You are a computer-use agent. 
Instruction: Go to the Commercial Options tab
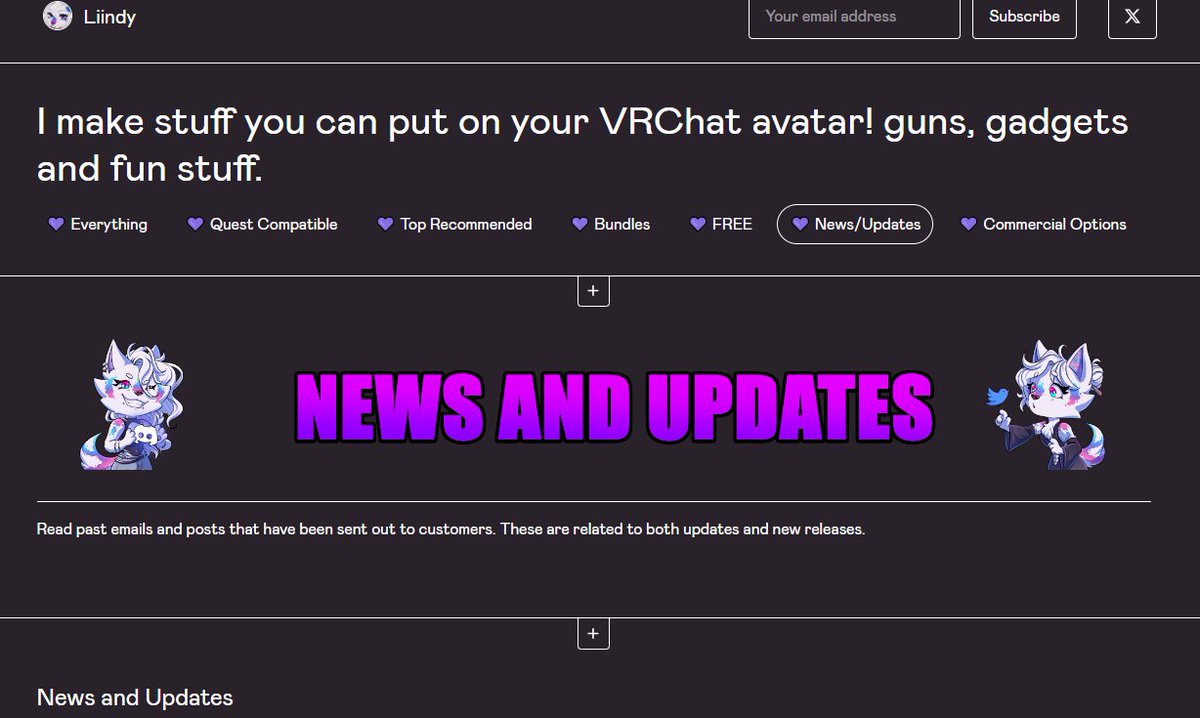1043,224
